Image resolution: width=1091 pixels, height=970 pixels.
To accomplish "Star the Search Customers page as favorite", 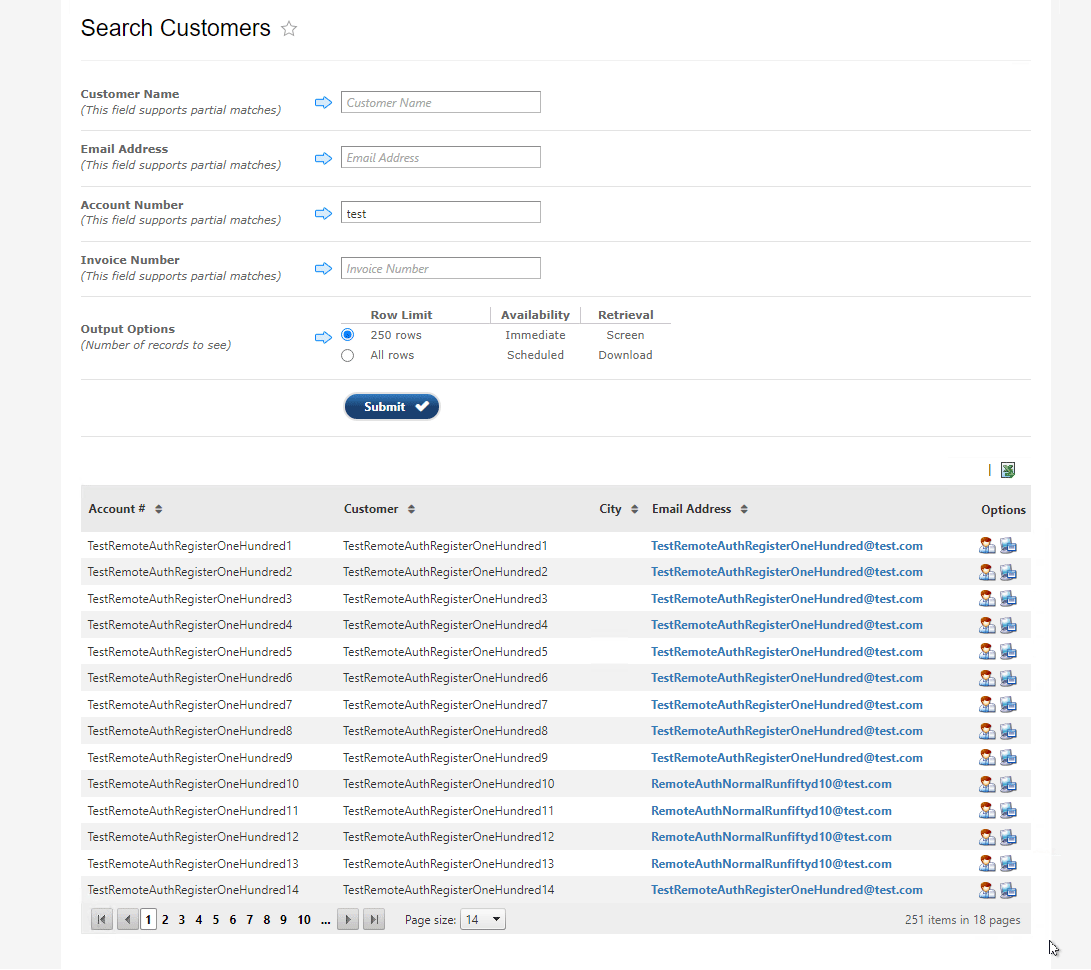I will (289, 29).
